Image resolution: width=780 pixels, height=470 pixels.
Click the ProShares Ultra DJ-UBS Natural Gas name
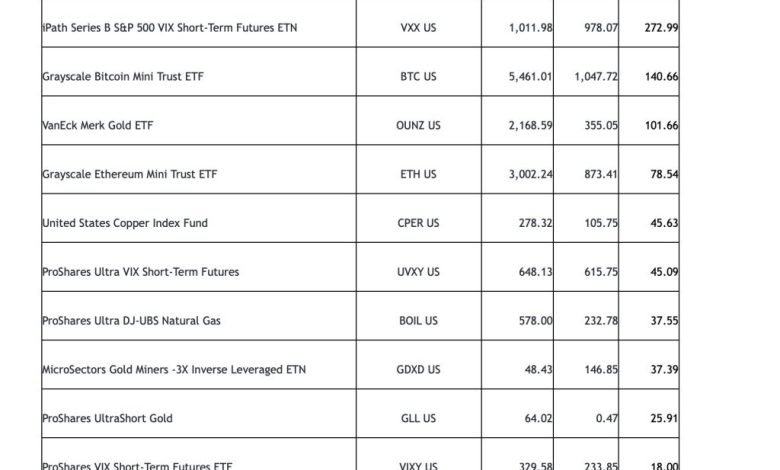(132, 321)
